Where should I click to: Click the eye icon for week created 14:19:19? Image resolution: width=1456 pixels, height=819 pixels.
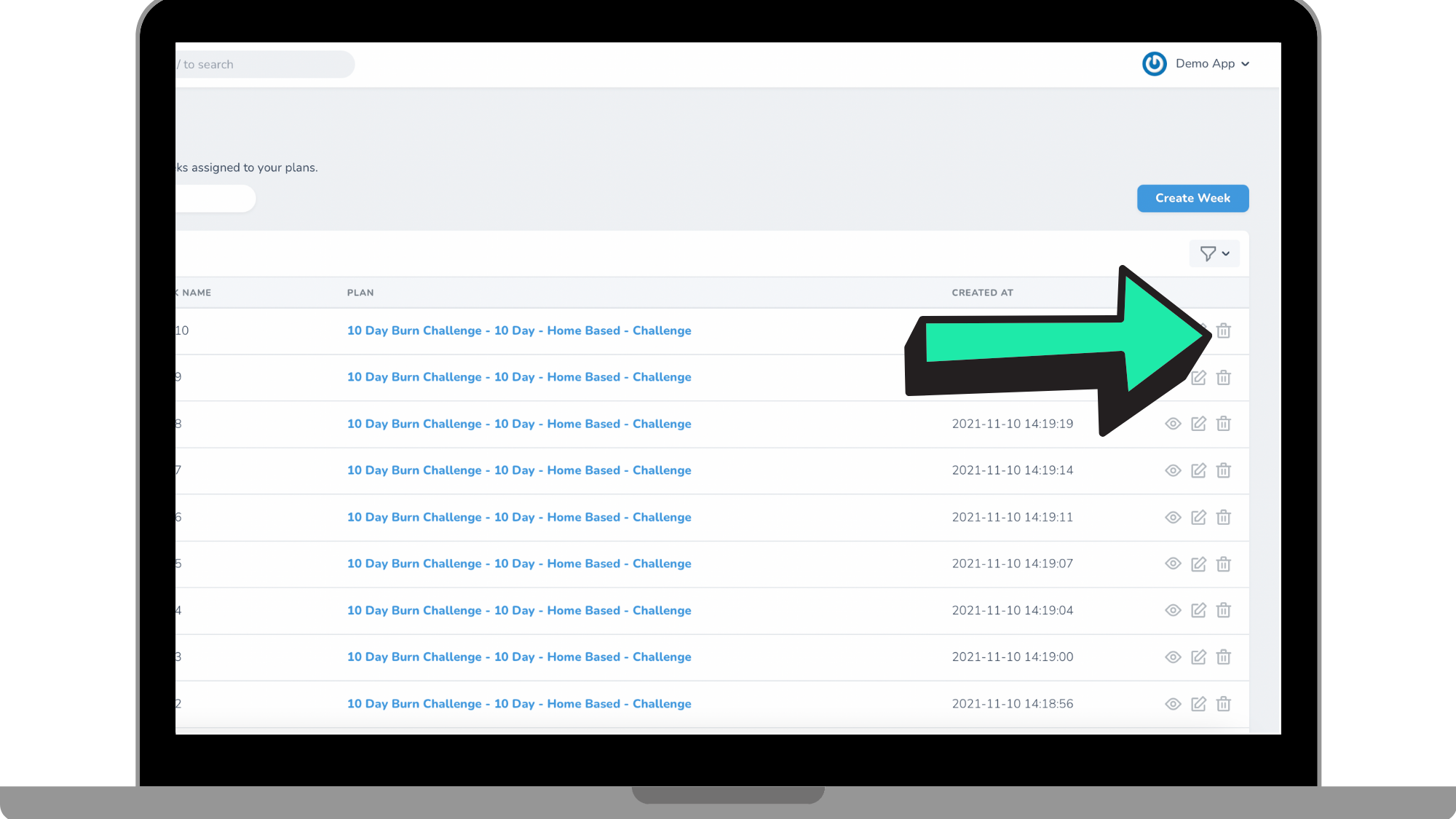point(1173,424)
